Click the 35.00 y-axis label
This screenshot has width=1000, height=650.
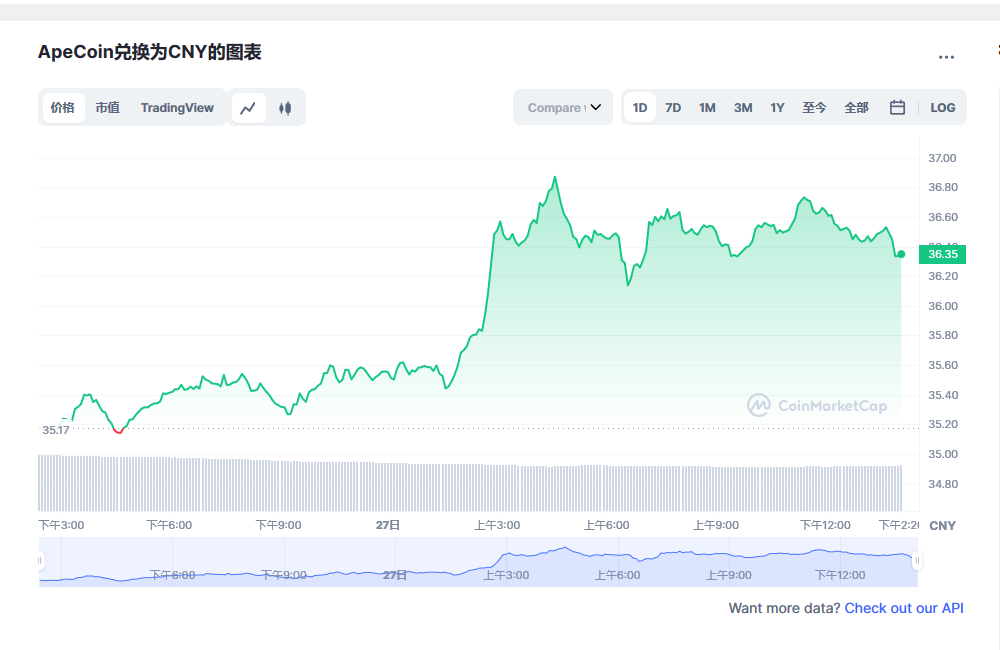(943, 454)
